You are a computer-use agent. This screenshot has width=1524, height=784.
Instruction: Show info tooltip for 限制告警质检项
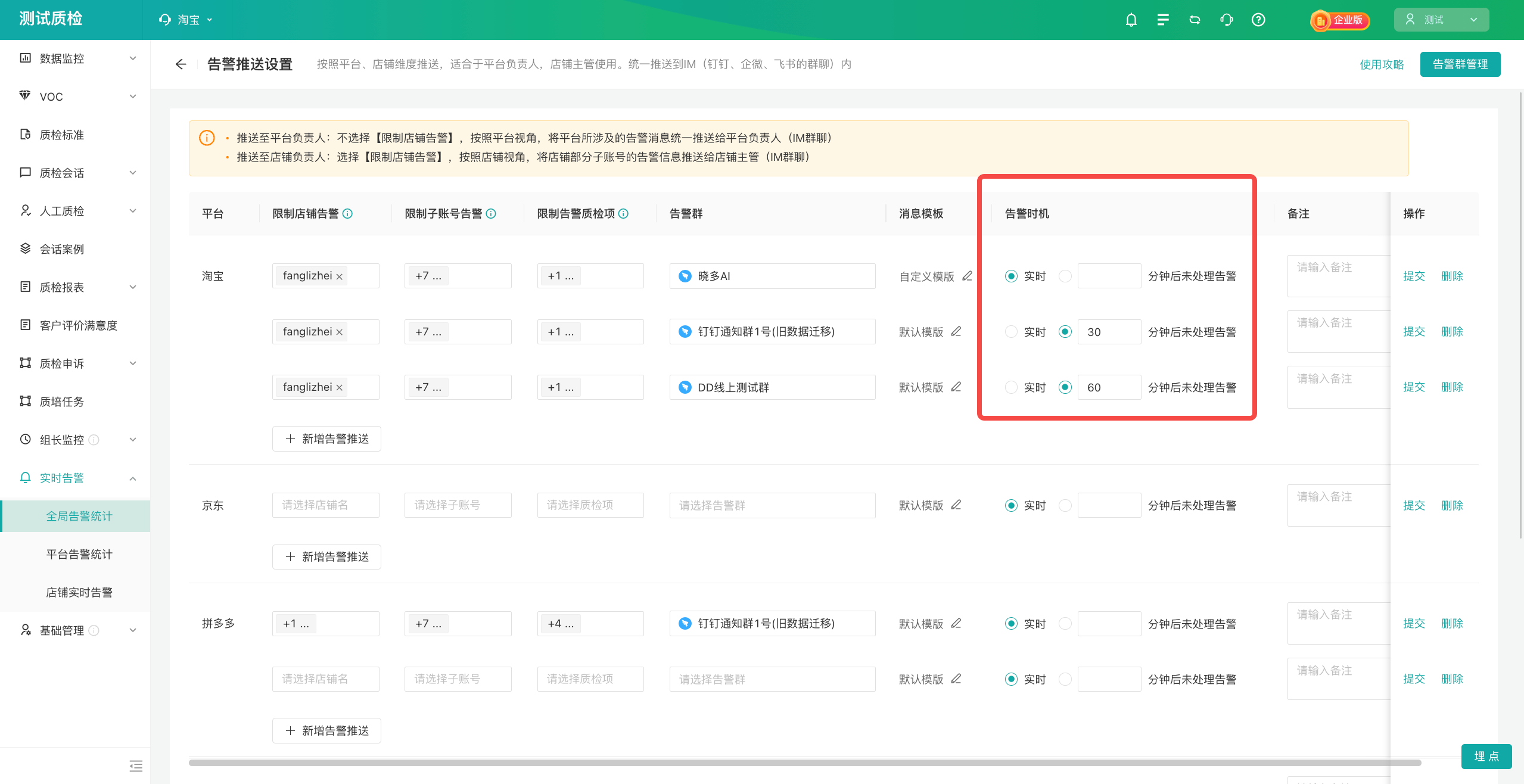(623, 214)
